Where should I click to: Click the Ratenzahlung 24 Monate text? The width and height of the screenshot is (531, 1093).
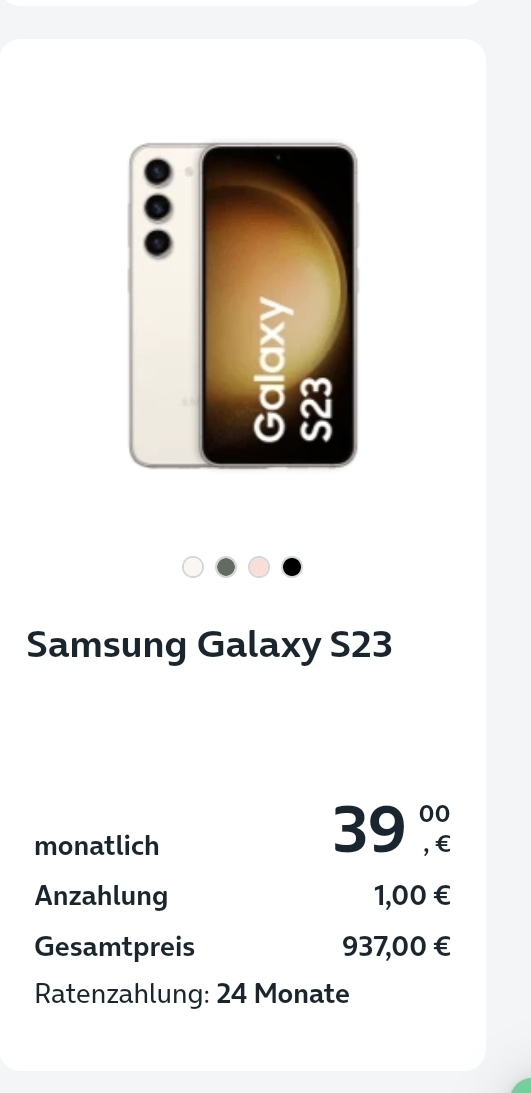click(x=192, y=993)
